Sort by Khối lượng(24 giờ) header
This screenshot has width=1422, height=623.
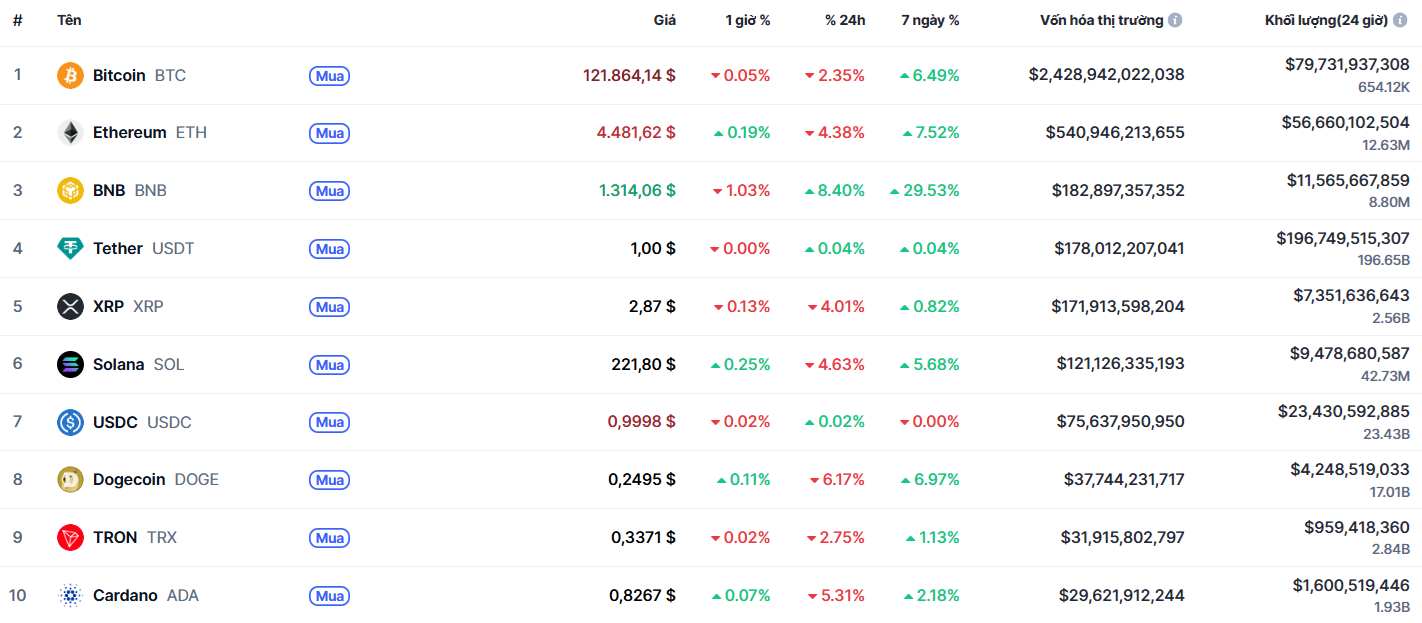[1326, 20]
